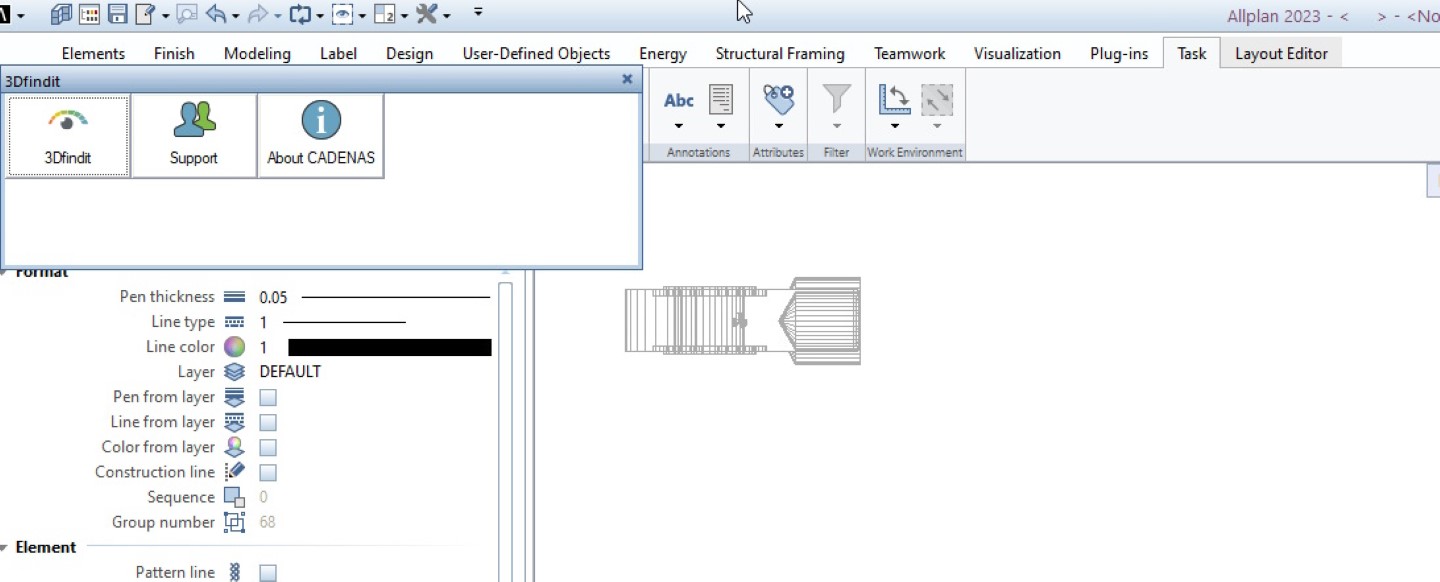The image size is (1440, 582).
Task: Open the Structural Framing menu
Action: pos(779,53)
